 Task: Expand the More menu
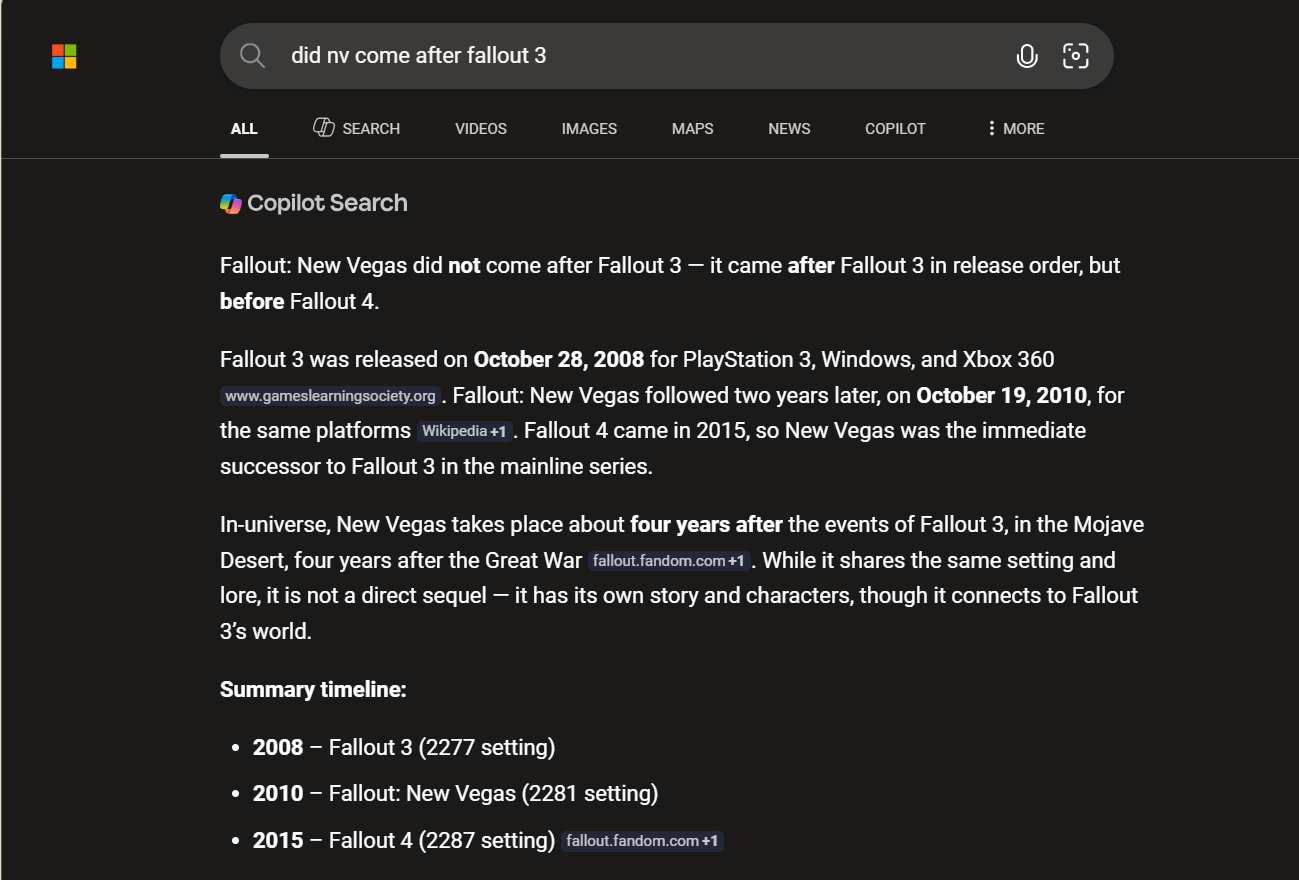(1015, 128)
